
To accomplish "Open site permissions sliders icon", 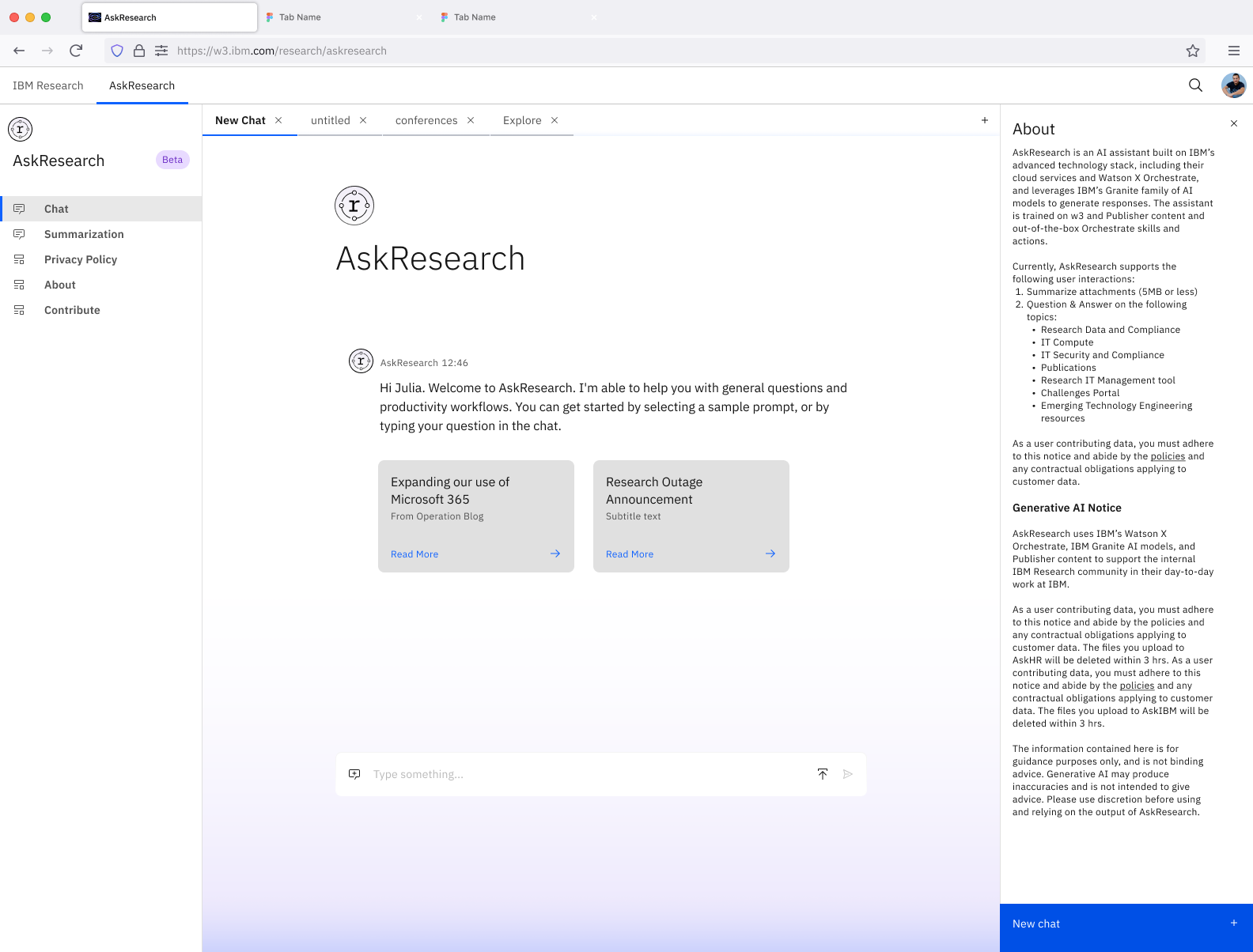I will click(161, 51).
